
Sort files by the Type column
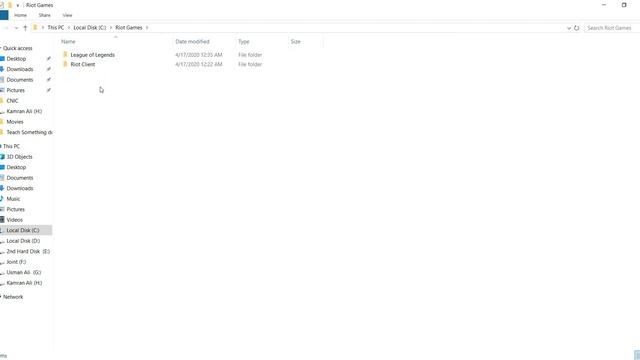pyautogui.click(x=244, y=42)
